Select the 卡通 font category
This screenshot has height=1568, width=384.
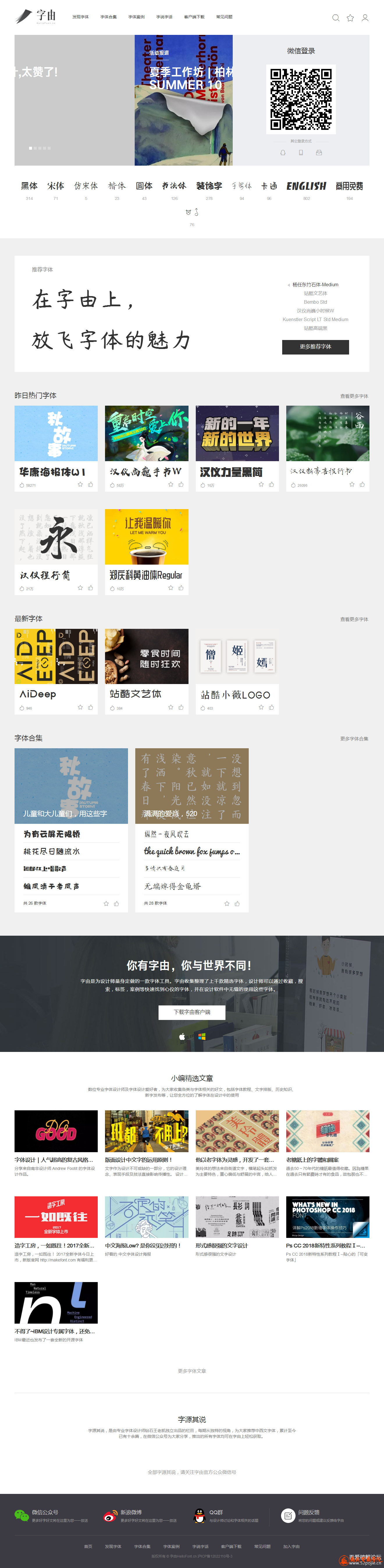(269, 186)
